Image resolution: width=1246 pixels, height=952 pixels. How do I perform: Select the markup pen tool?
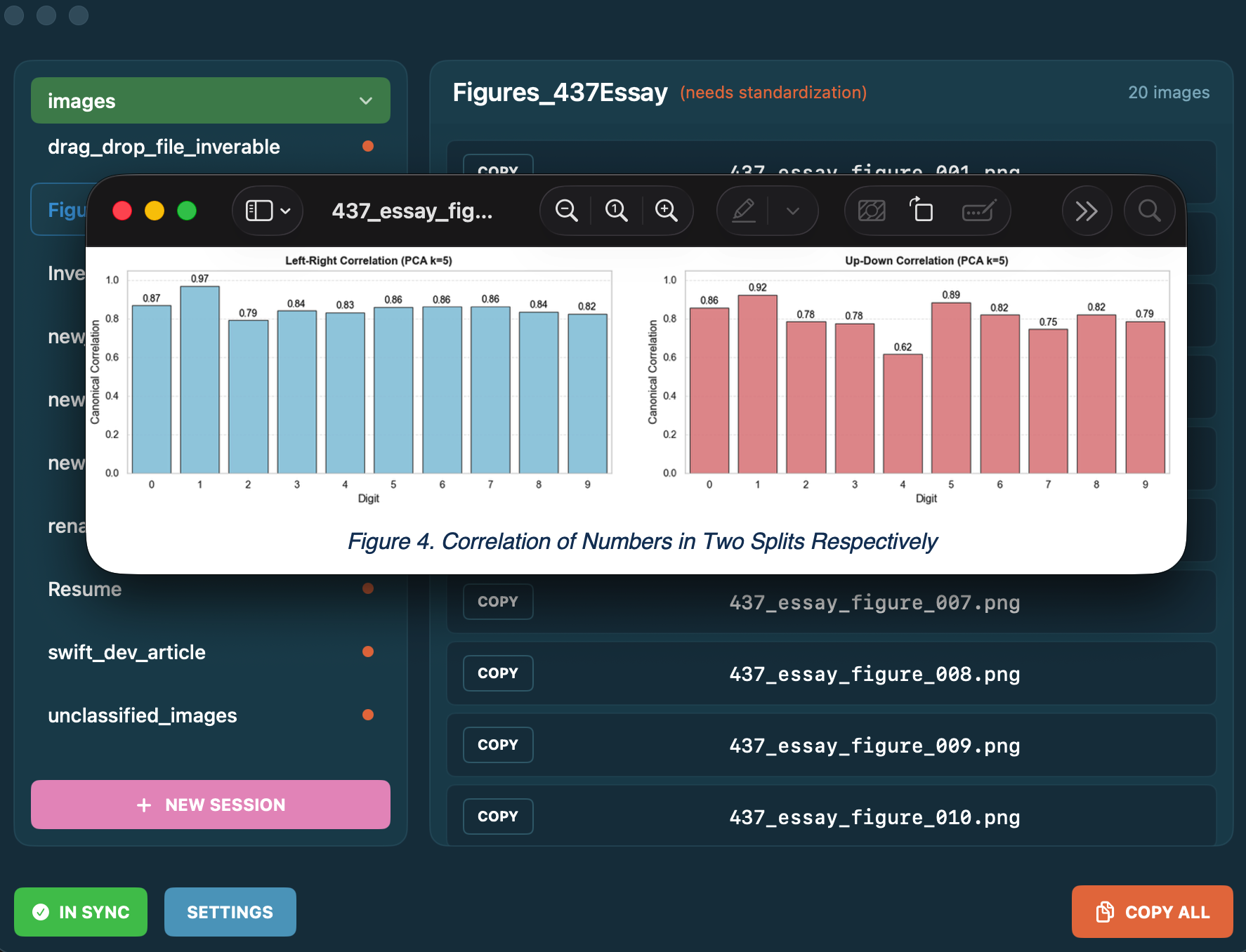[x=744, y=211]
